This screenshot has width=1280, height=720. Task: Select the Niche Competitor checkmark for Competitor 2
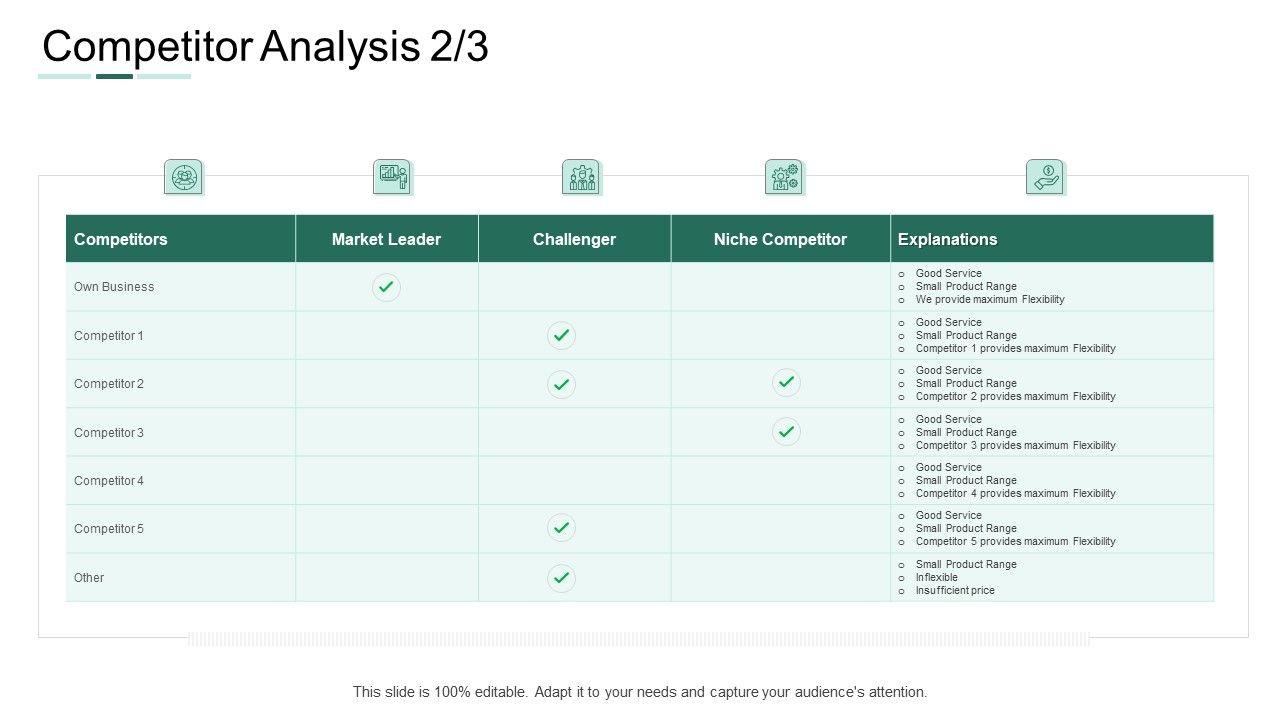[786, 382]
